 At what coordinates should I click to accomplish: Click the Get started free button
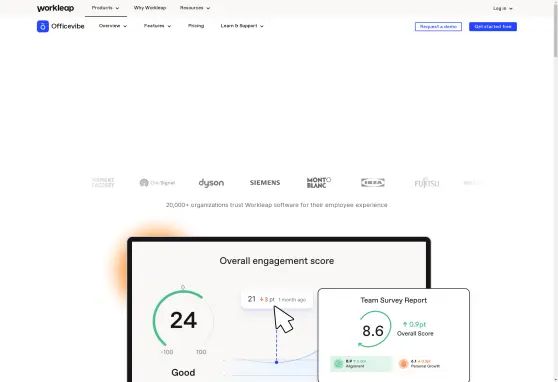493,27
